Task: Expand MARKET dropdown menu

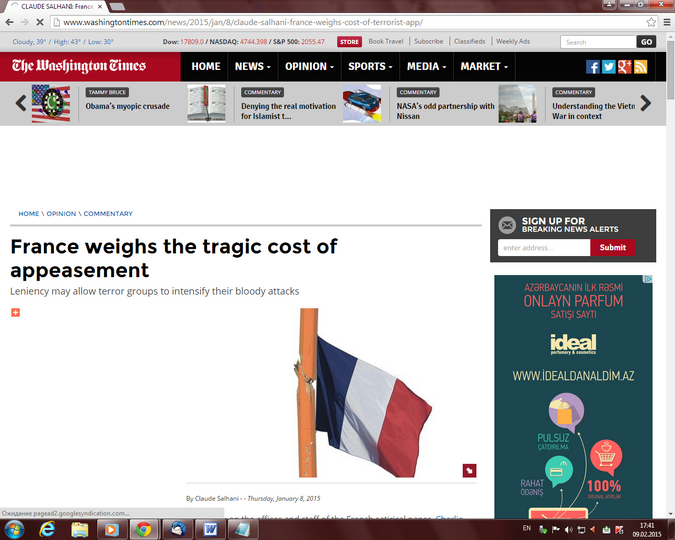Action: tap(484, 67)
